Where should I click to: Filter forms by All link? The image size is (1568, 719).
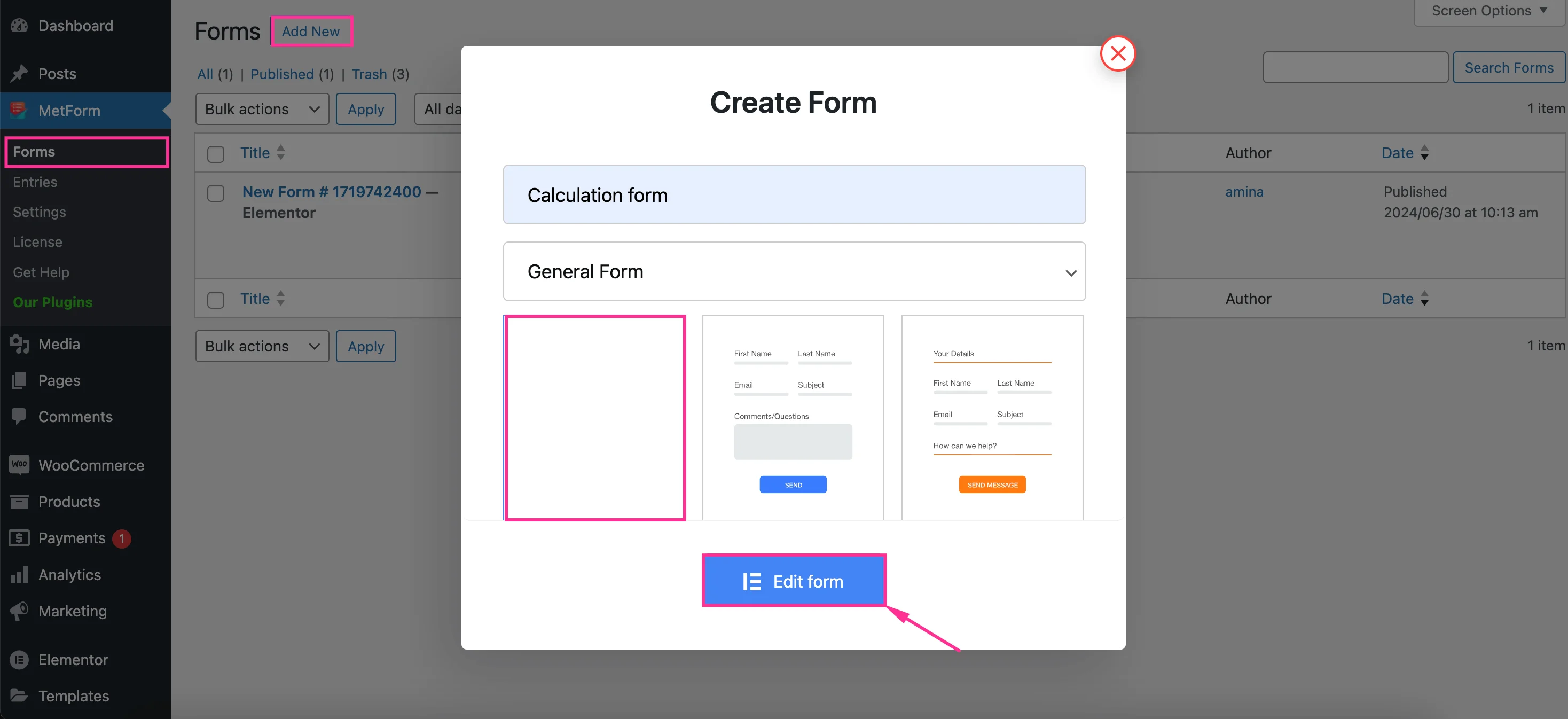205,74
